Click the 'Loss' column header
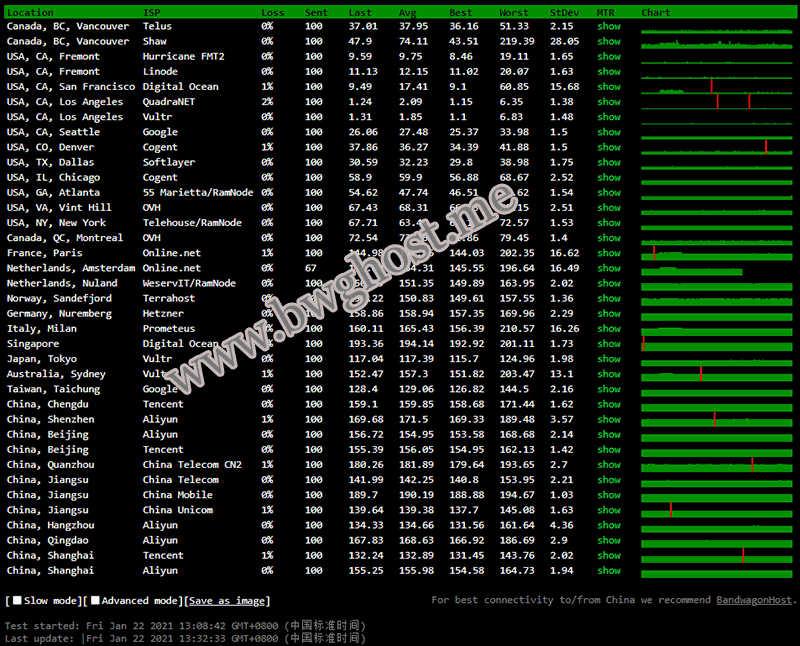800x646 pixels. [x=272, y=12]
